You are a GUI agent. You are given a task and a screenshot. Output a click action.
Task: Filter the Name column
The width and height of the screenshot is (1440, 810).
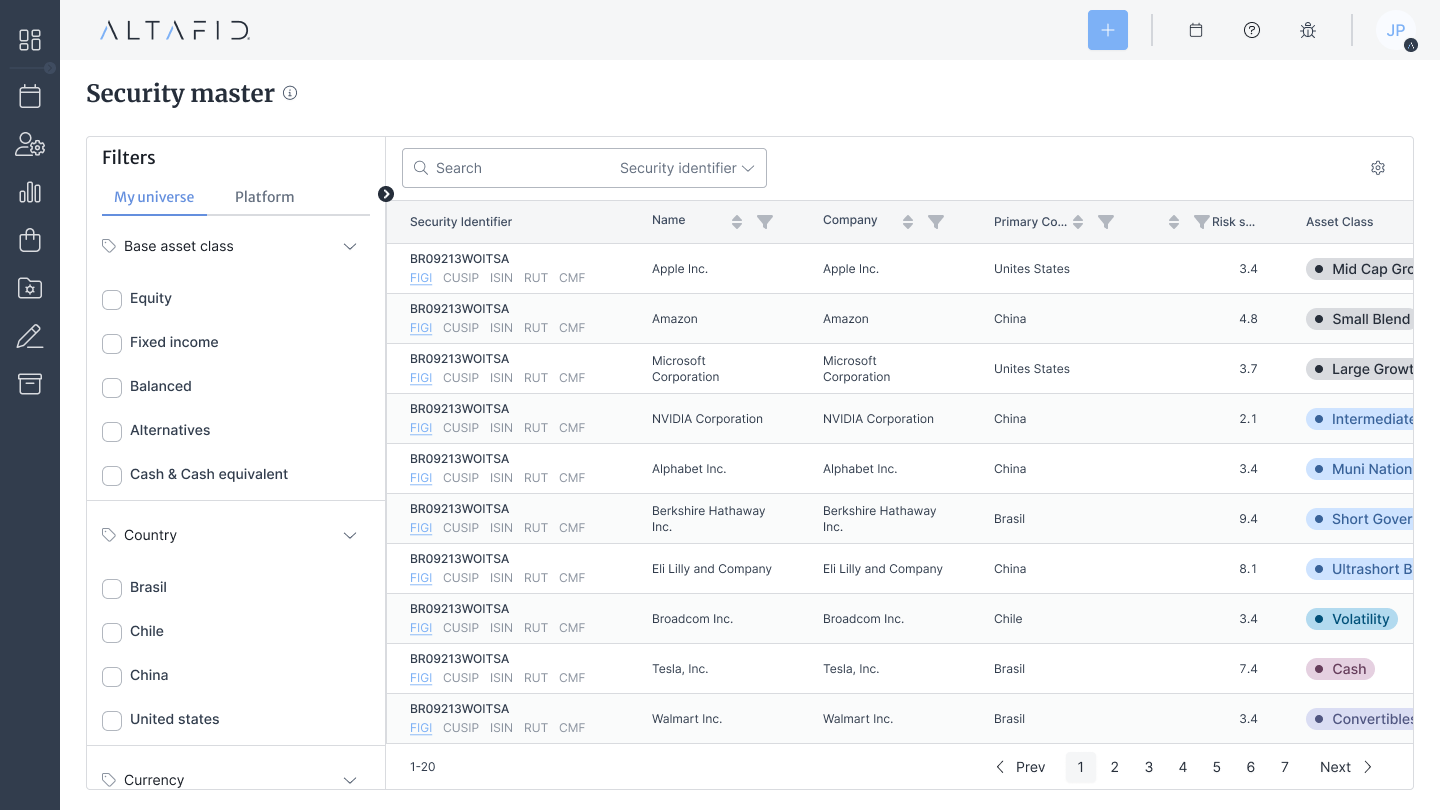tap(765, 222)
